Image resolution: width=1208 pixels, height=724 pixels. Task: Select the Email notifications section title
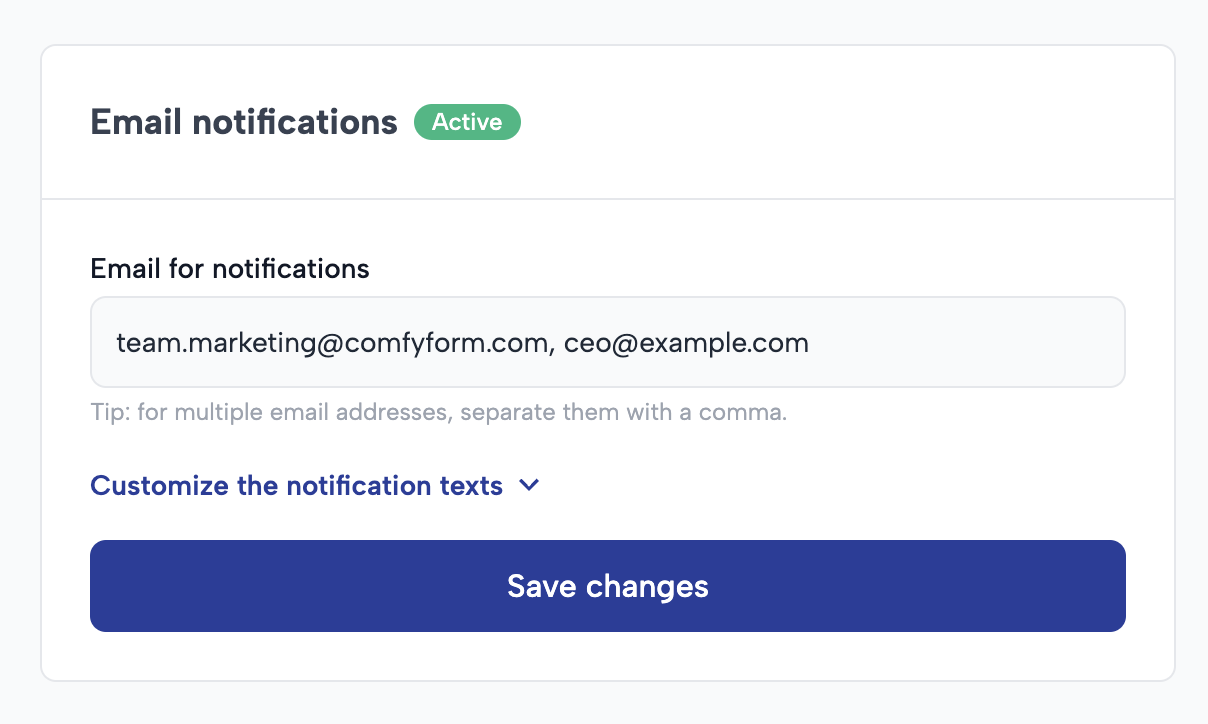click(243, 121)
